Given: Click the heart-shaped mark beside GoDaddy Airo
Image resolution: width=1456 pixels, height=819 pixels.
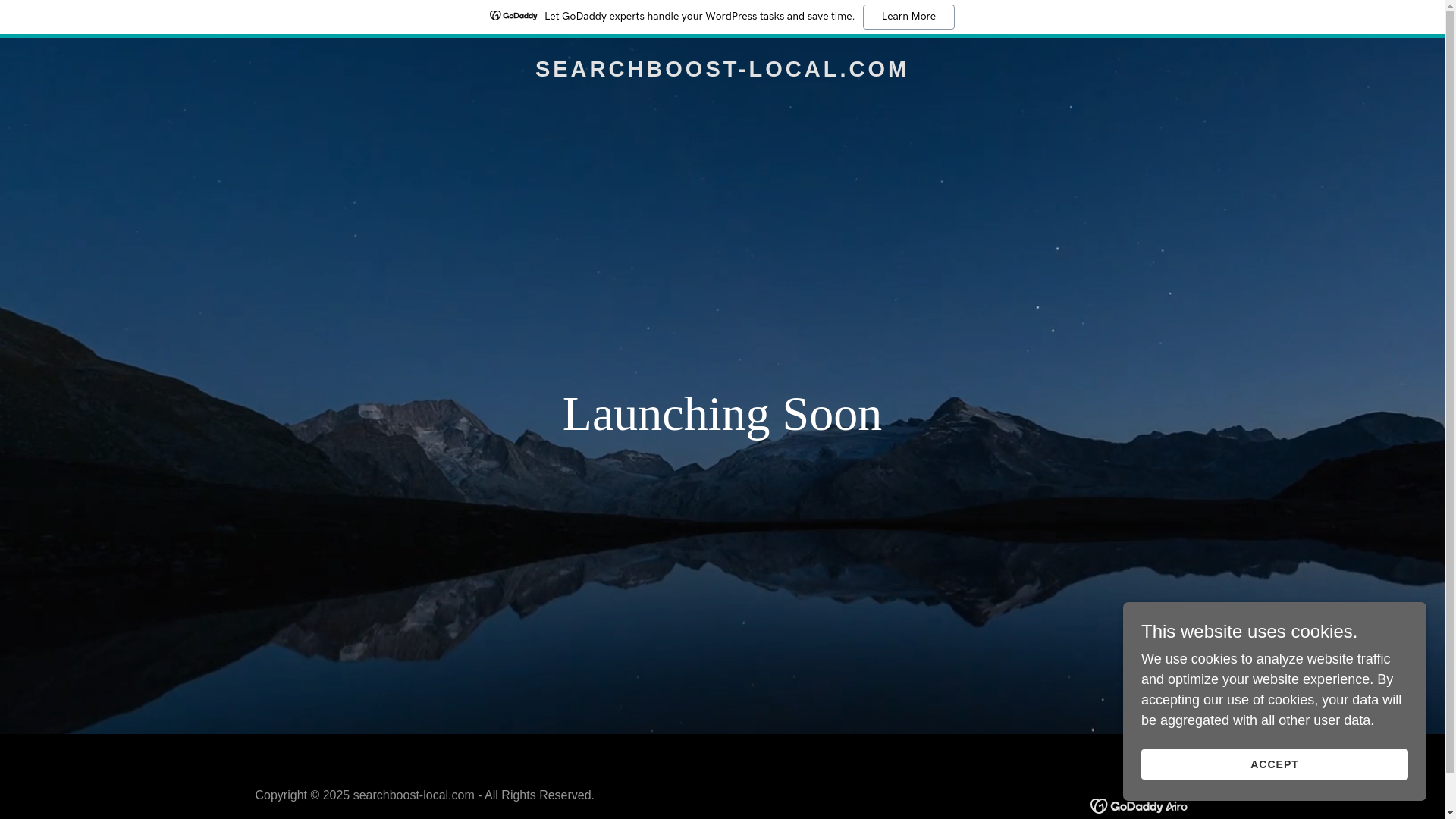Looking at the screenshot, I should (1099, 806).
